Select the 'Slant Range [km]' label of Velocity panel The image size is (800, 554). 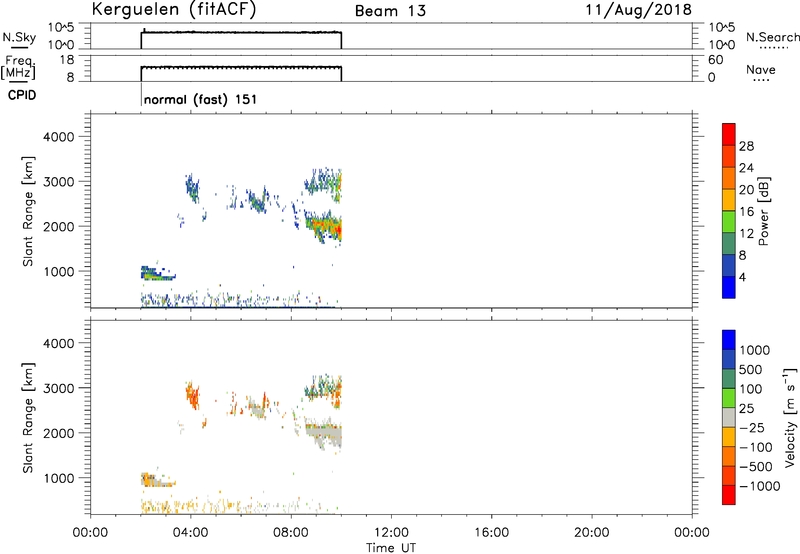[x=28, y=418]
